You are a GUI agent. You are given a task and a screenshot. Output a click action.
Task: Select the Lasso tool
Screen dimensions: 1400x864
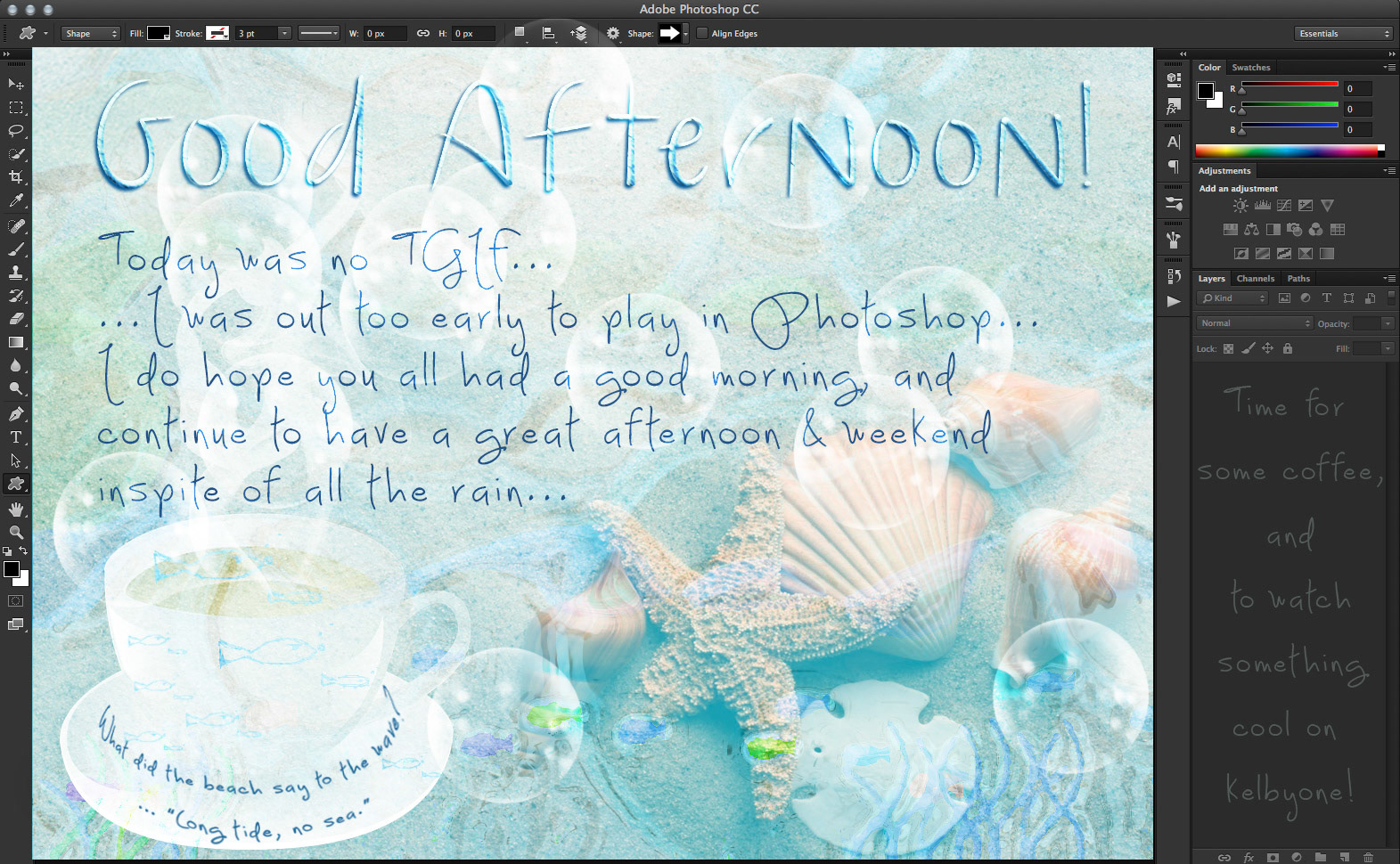[16, 131]
